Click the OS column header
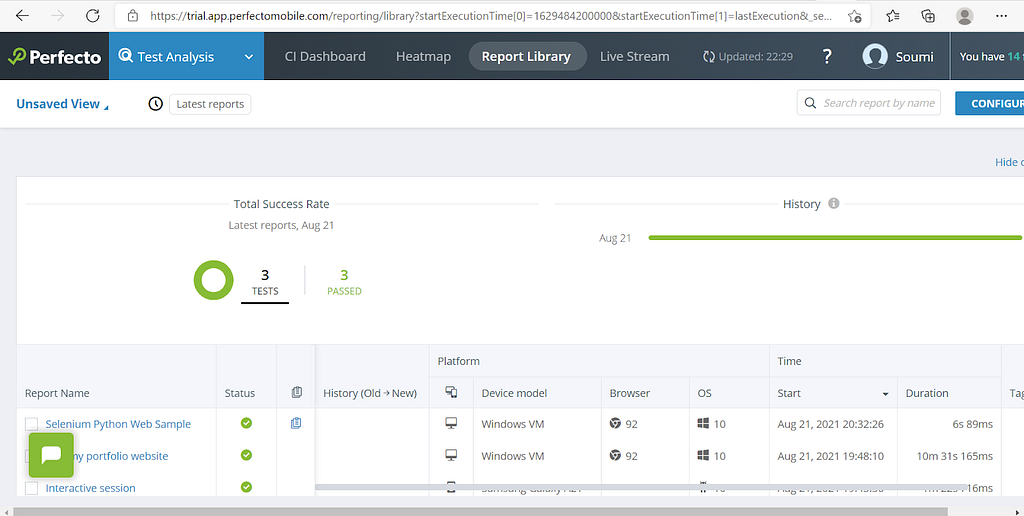 click(704, 393)
